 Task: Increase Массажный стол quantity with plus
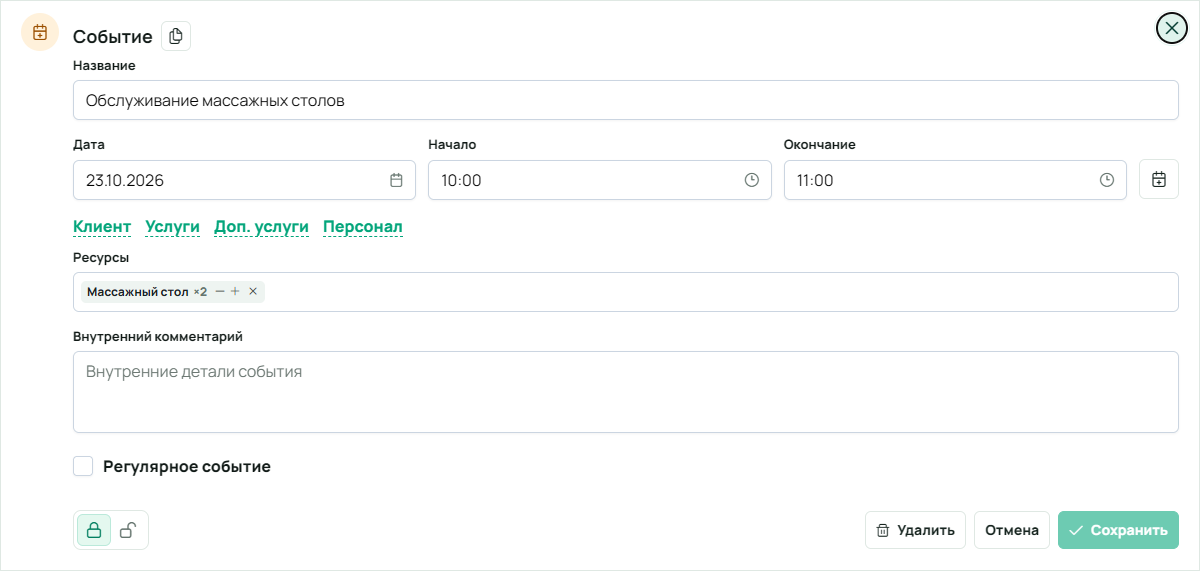[x=235, y=292]
